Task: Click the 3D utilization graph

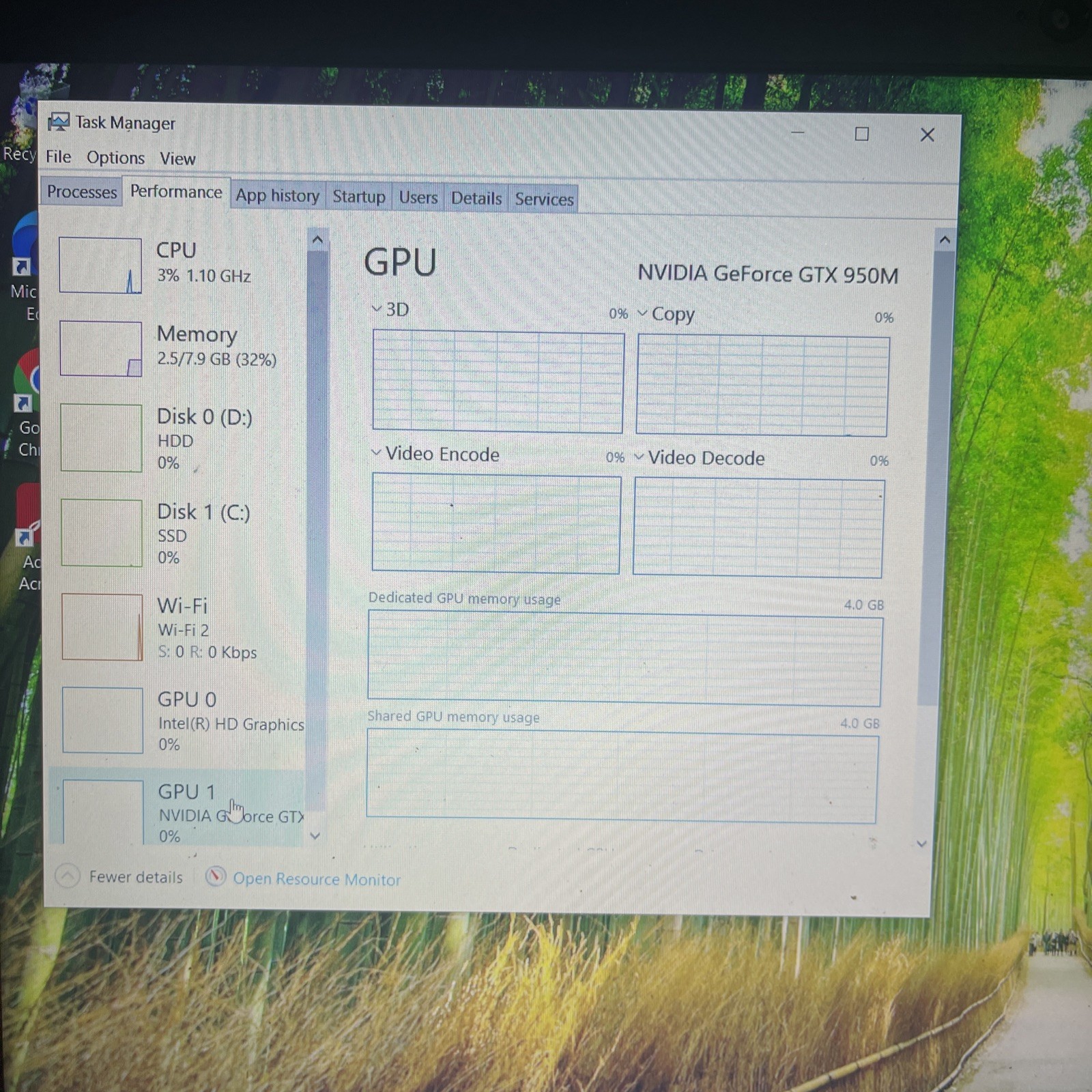Action: coord(498,382)
